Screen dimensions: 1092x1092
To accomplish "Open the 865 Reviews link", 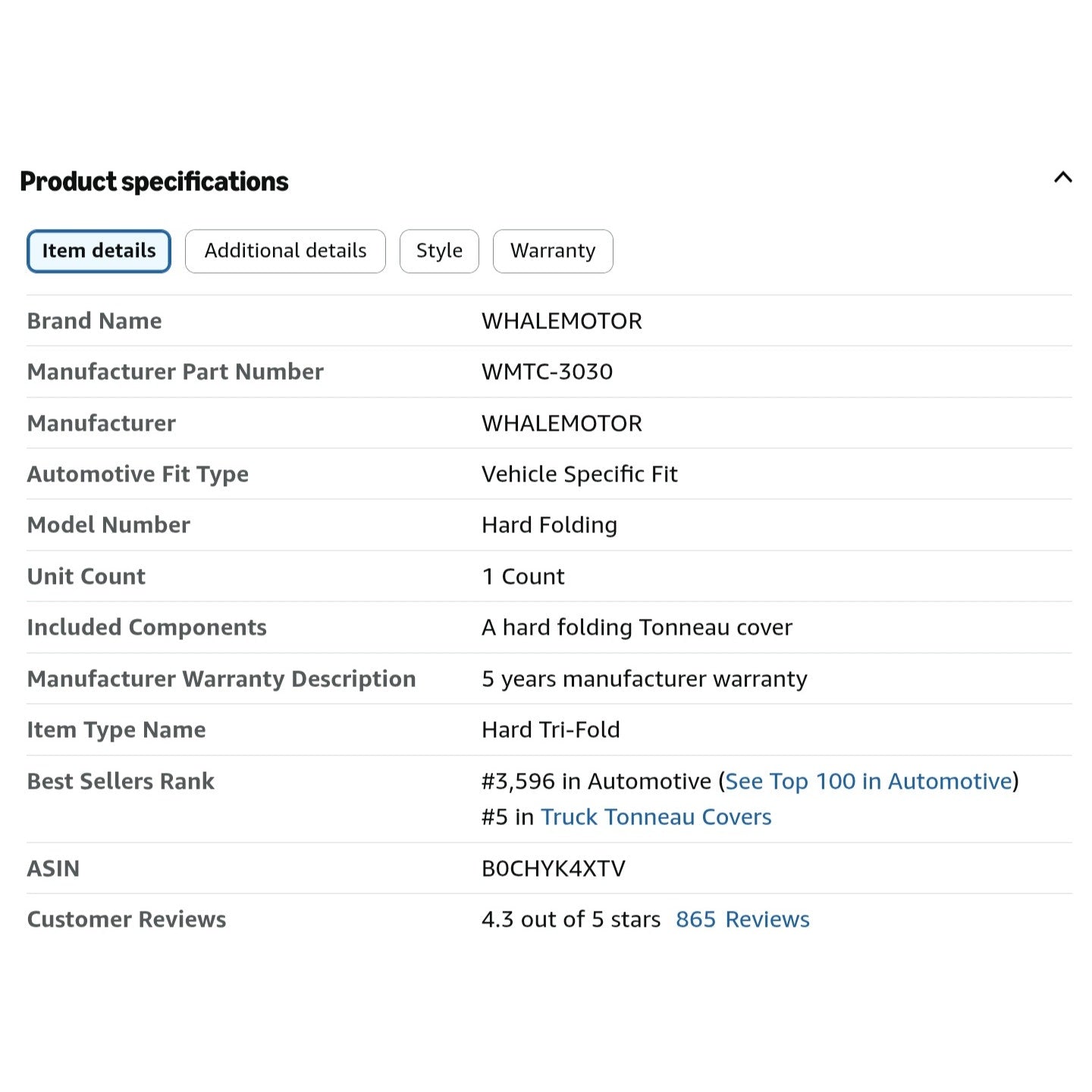I will (742, 919).
